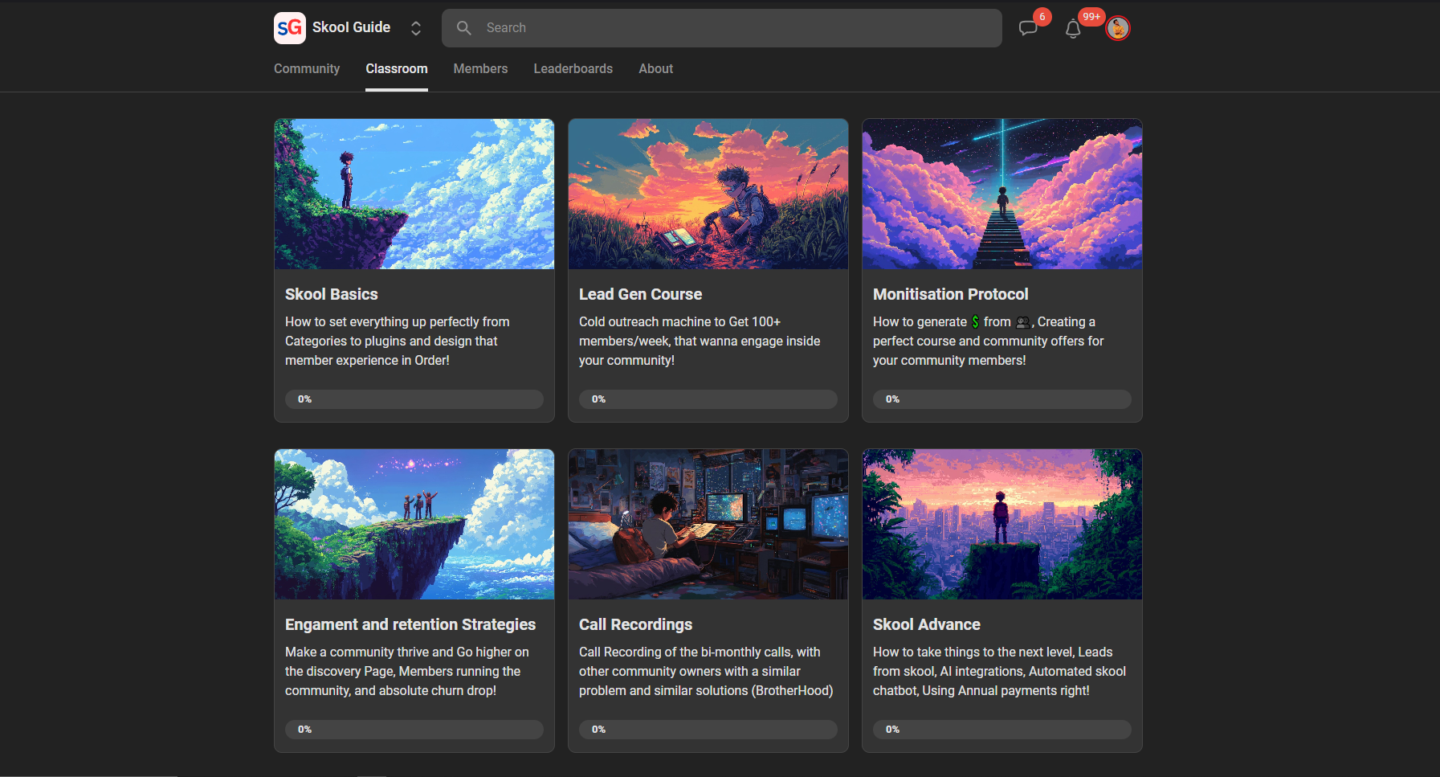The width and height of the screenshot is (1440, 777).
Task: Open the notifications bell icon
Action: point(1073,29)
